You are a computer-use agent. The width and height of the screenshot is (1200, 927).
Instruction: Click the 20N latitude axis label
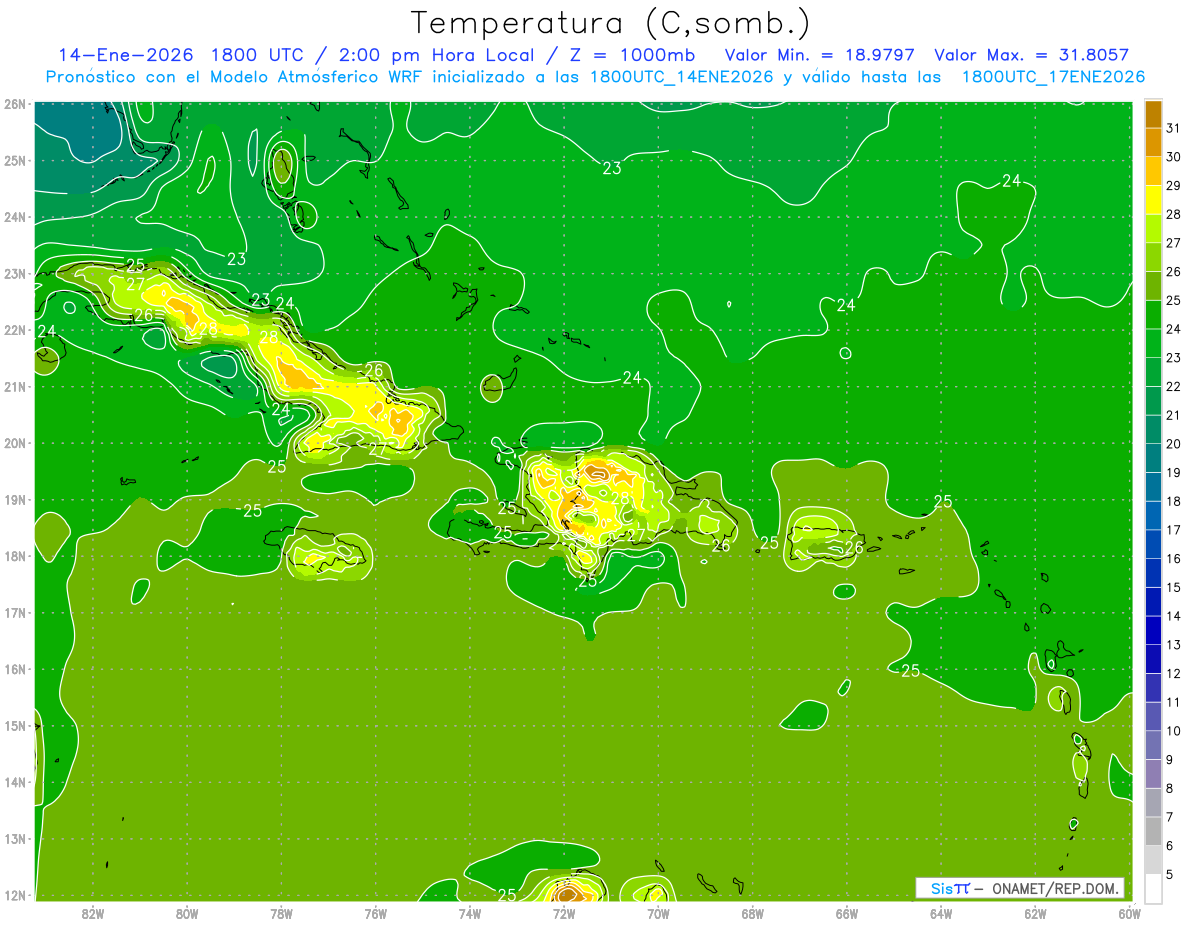[14, 443]
